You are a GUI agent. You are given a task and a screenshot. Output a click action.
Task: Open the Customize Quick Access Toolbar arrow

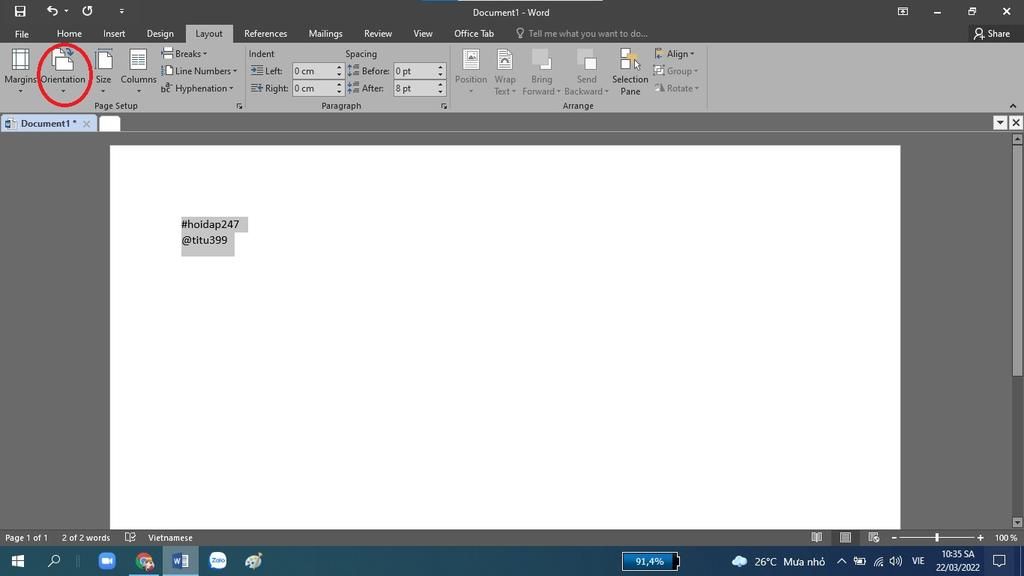(121, 11)
